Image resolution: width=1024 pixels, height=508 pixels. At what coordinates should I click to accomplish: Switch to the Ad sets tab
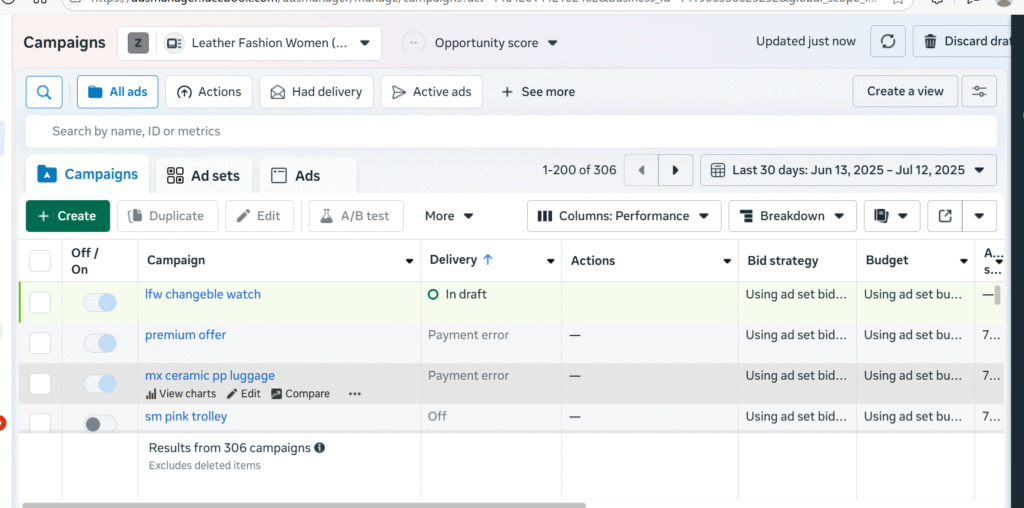(x=203, y=176)
